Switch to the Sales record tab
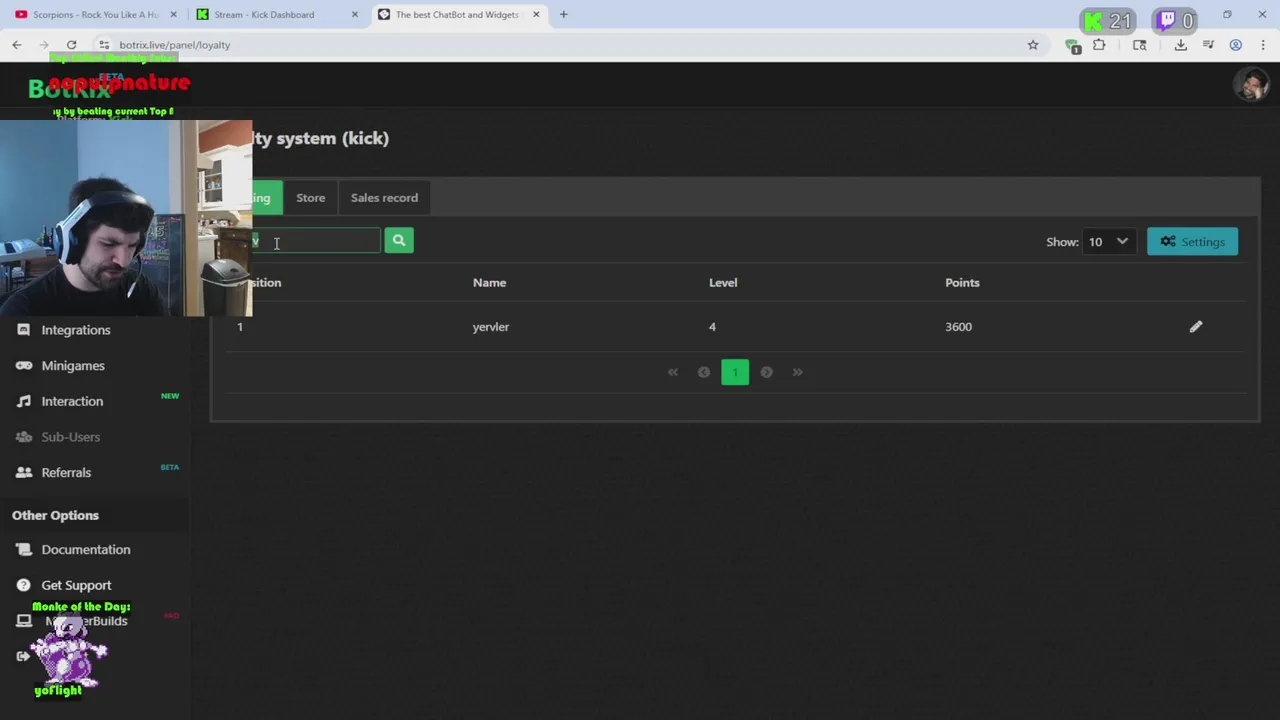 coord(384,198)
